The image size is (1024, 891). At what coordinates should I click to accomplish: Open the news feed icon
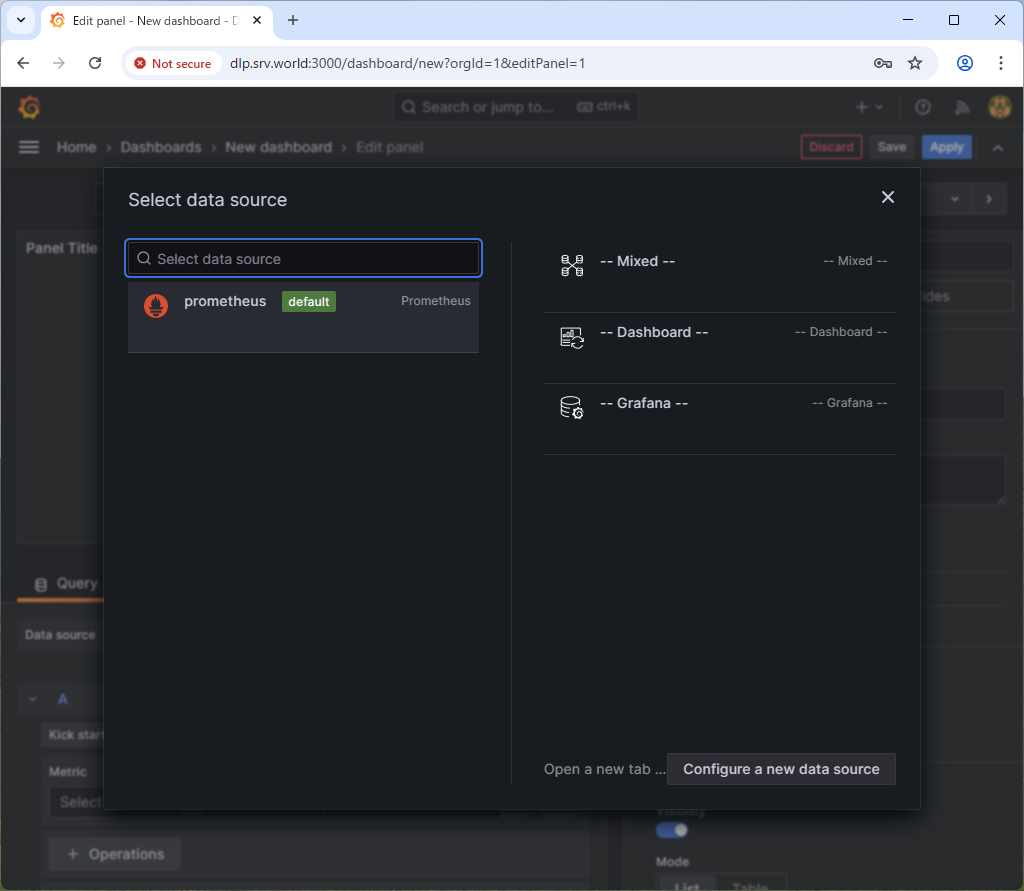coord(961,107)
